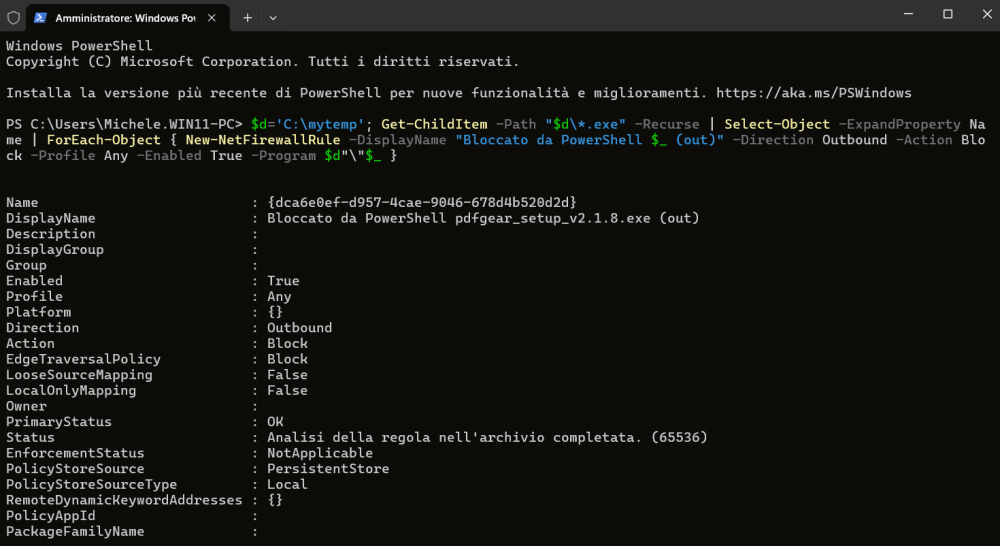
Task: Click the prompt PS C:\Users\Michele.WIN11-PC>
Action: tap(124, 124)
